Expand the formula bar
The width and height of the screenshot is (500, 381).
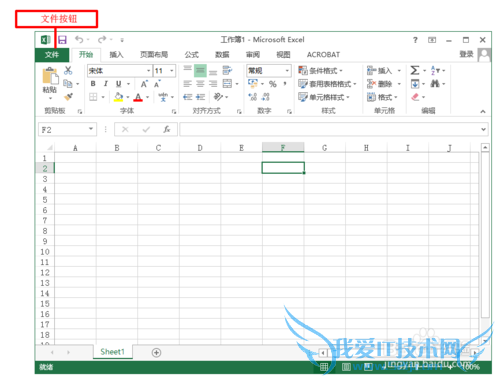(483, 129)
